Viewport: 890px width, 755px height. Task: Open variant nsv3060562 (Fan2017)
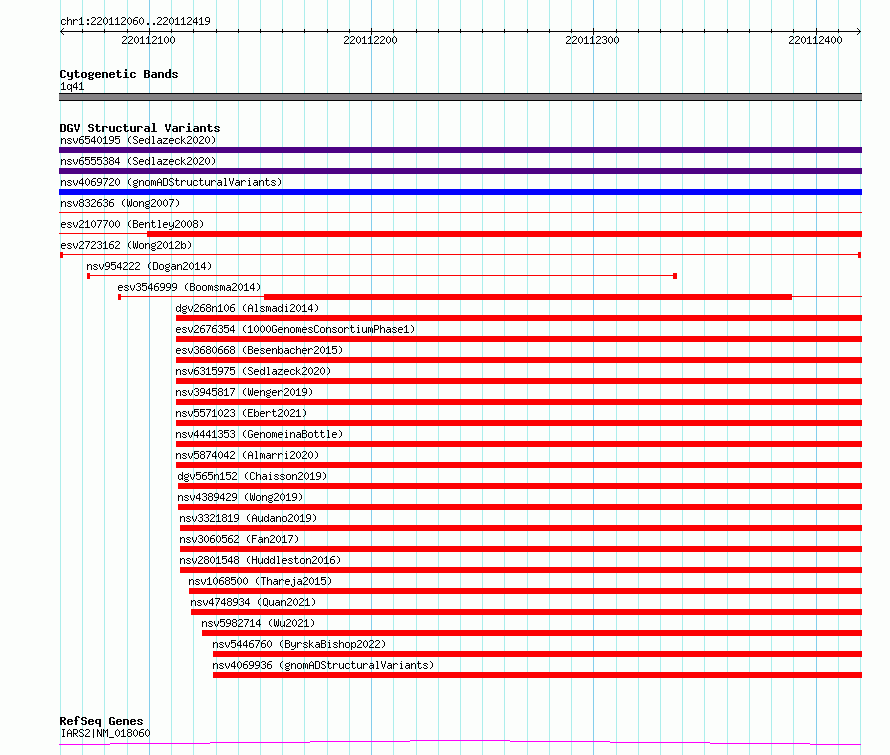(x=239, y=539)
